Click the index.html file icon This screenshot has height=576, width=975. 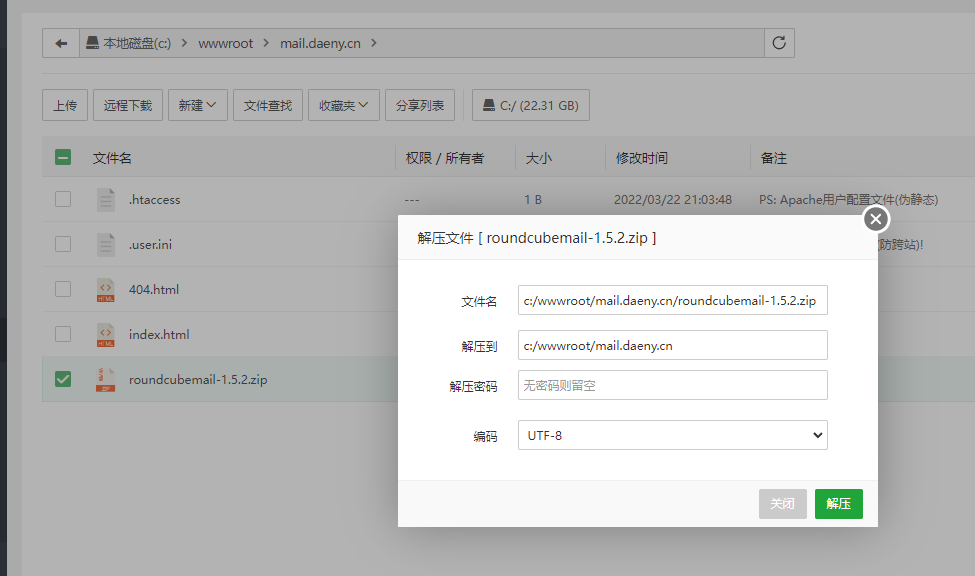click(106, 335)
